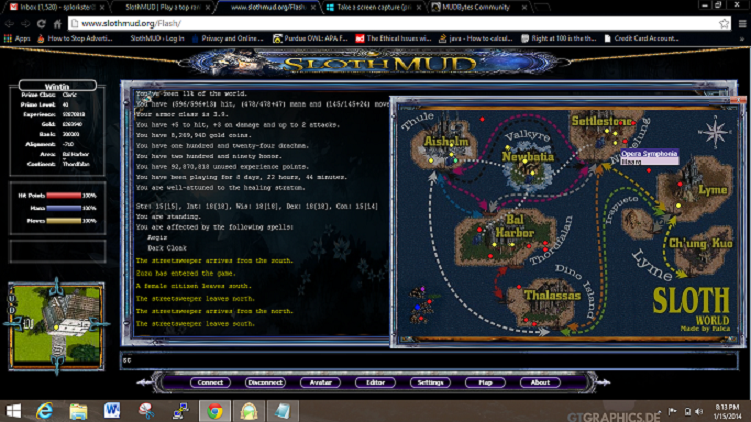The width and height of the screenshot is (751, 422).
Task: Open the volume control in system tray
Action: [699, 411]
